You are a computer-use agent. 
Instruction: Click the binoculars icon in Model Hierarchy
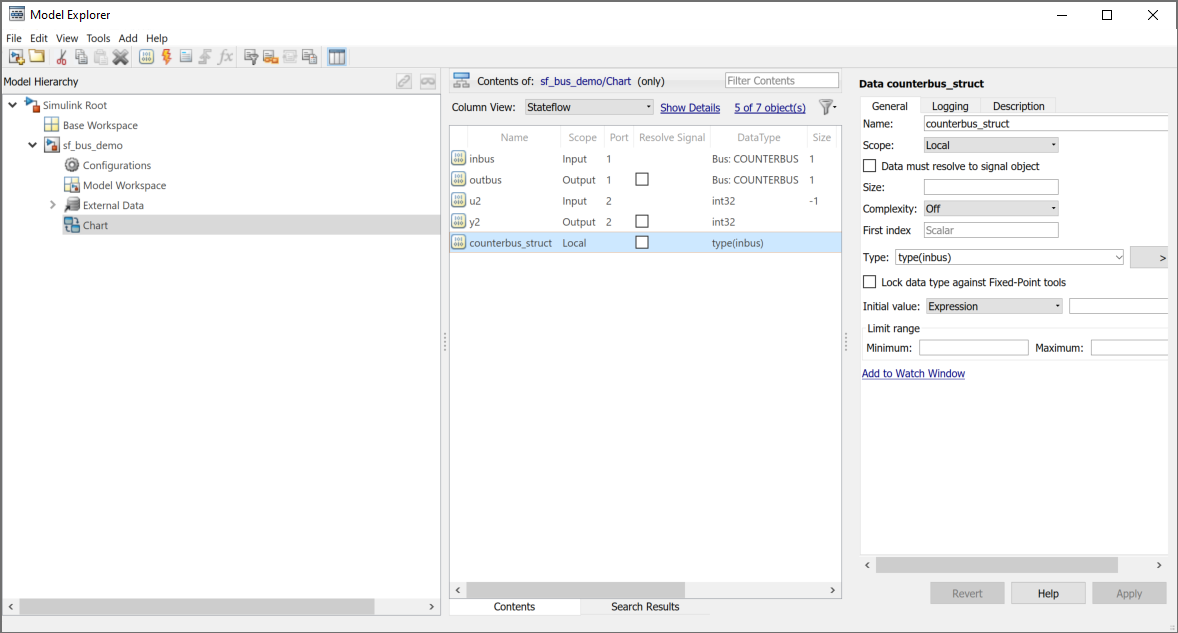click(428, 82)
